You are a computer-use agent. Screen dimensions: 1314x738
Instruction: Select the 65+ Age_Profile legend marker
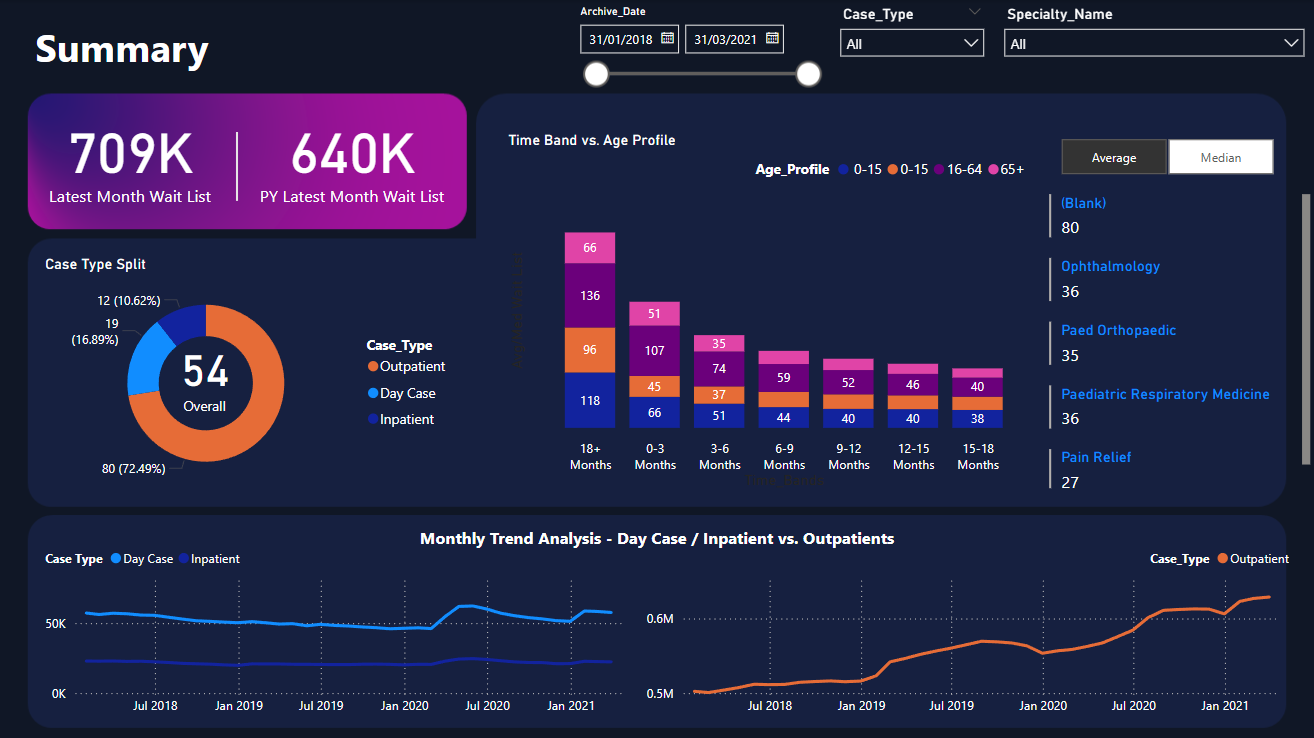[994, 170]
